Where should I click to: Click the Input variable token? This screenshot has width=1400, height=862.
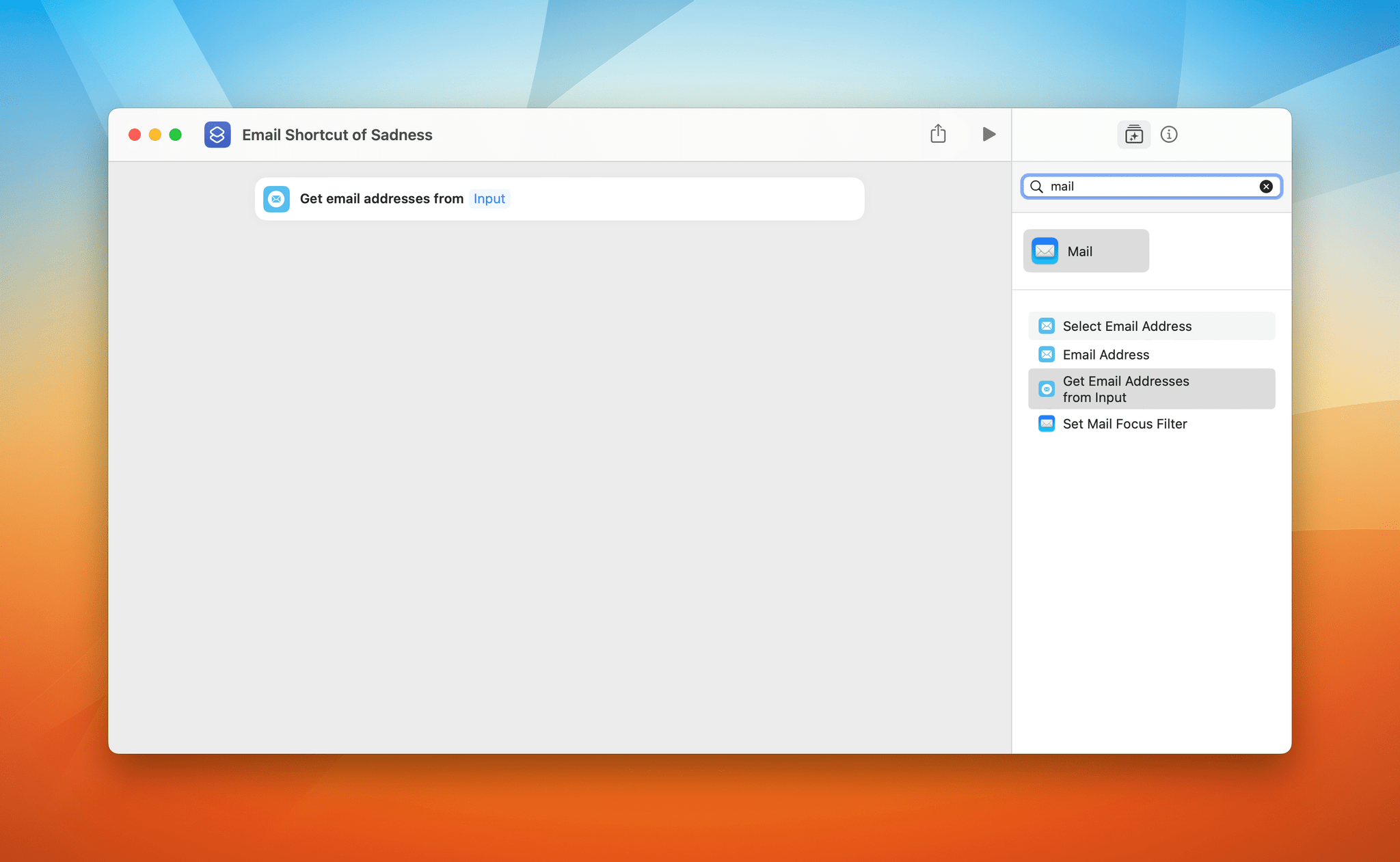tap(489, 199)
